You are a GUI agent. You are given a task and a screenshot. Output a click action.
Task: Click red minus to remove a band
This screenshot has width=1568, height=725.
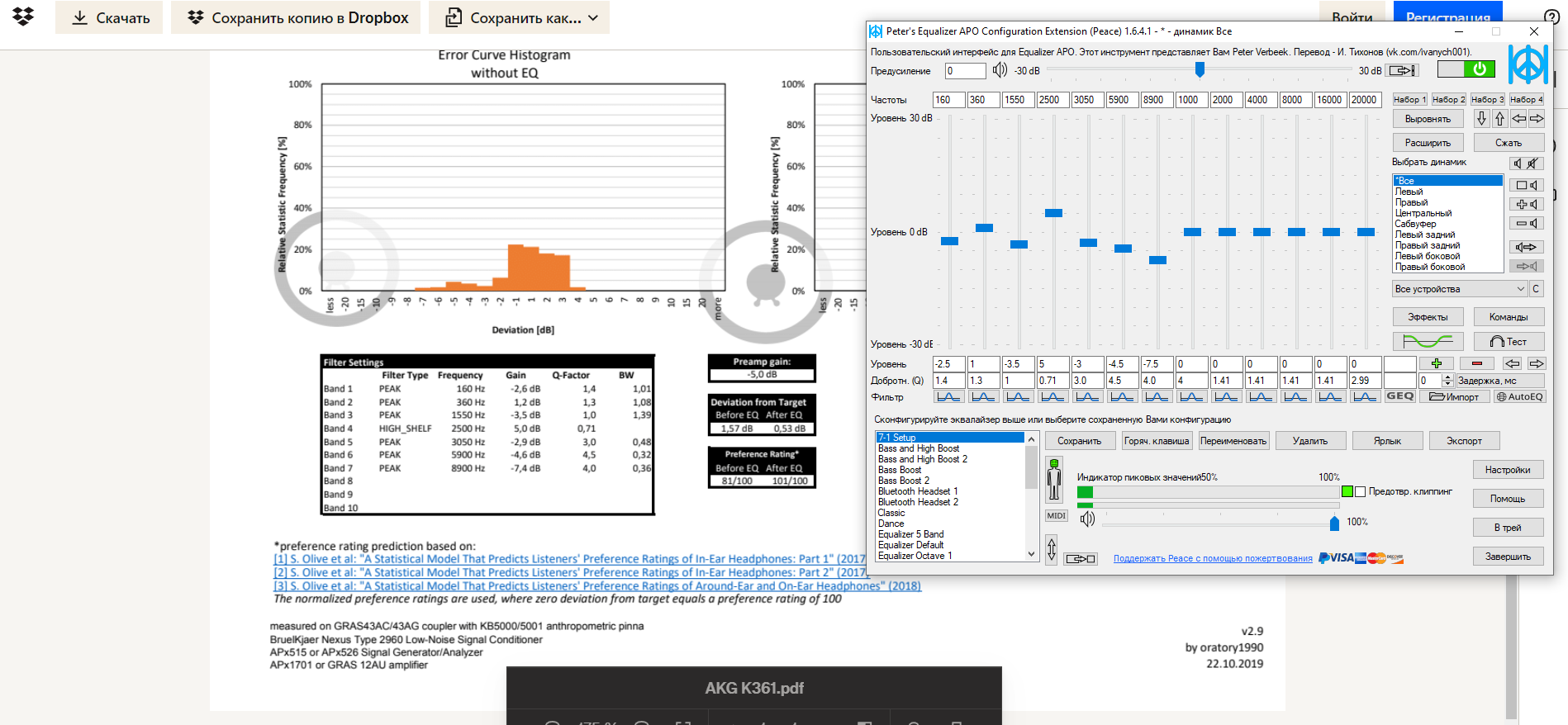click(x=1477, y=363)
